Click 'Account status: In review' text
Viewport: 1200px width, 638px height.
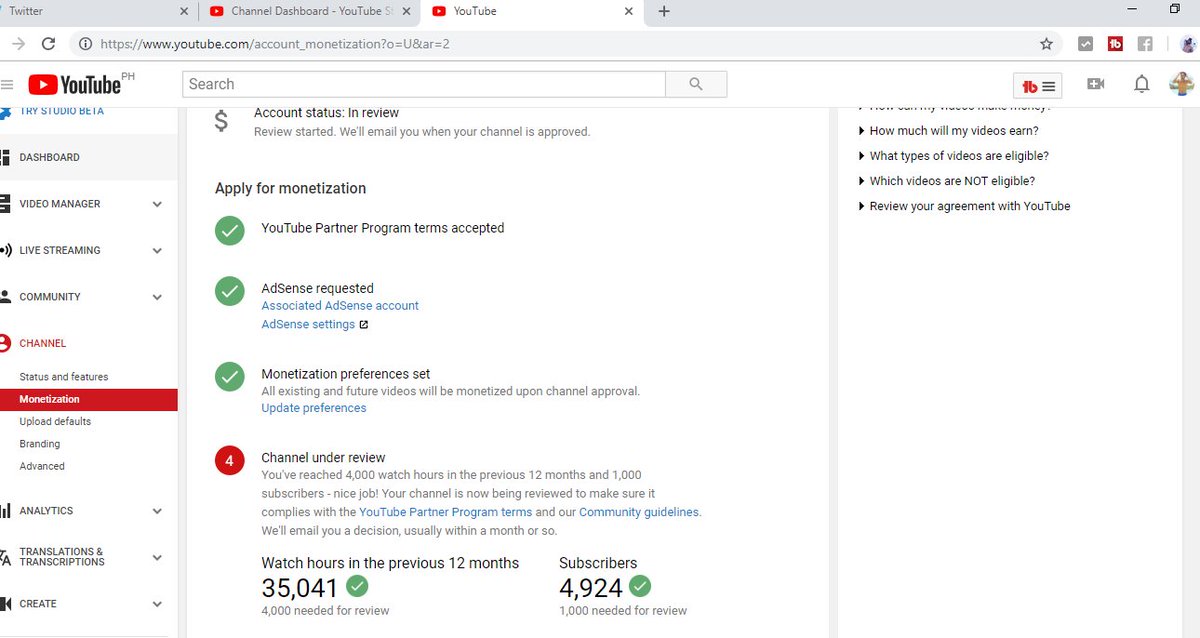click(x=326, y=113)
